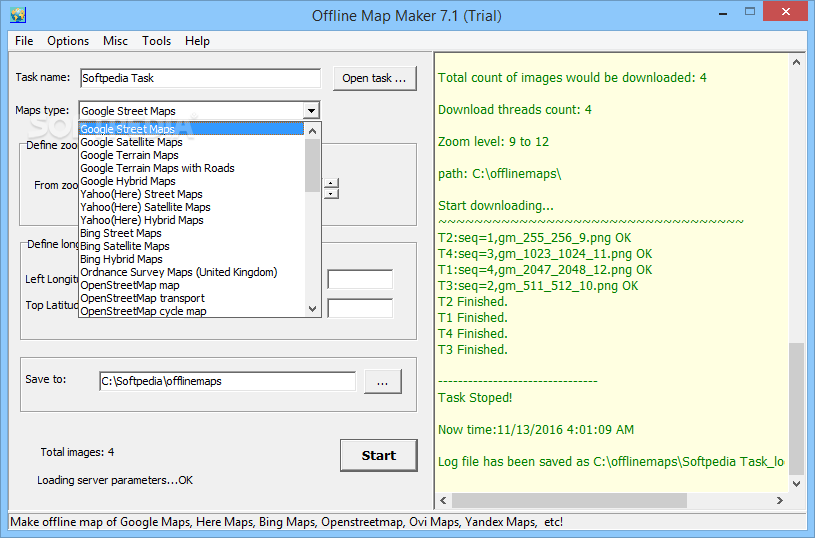Click 'Now time:11/13/2016 4:01:09 AM' line
The width and height of the screenshot is (815, 538).
point(536,430)
